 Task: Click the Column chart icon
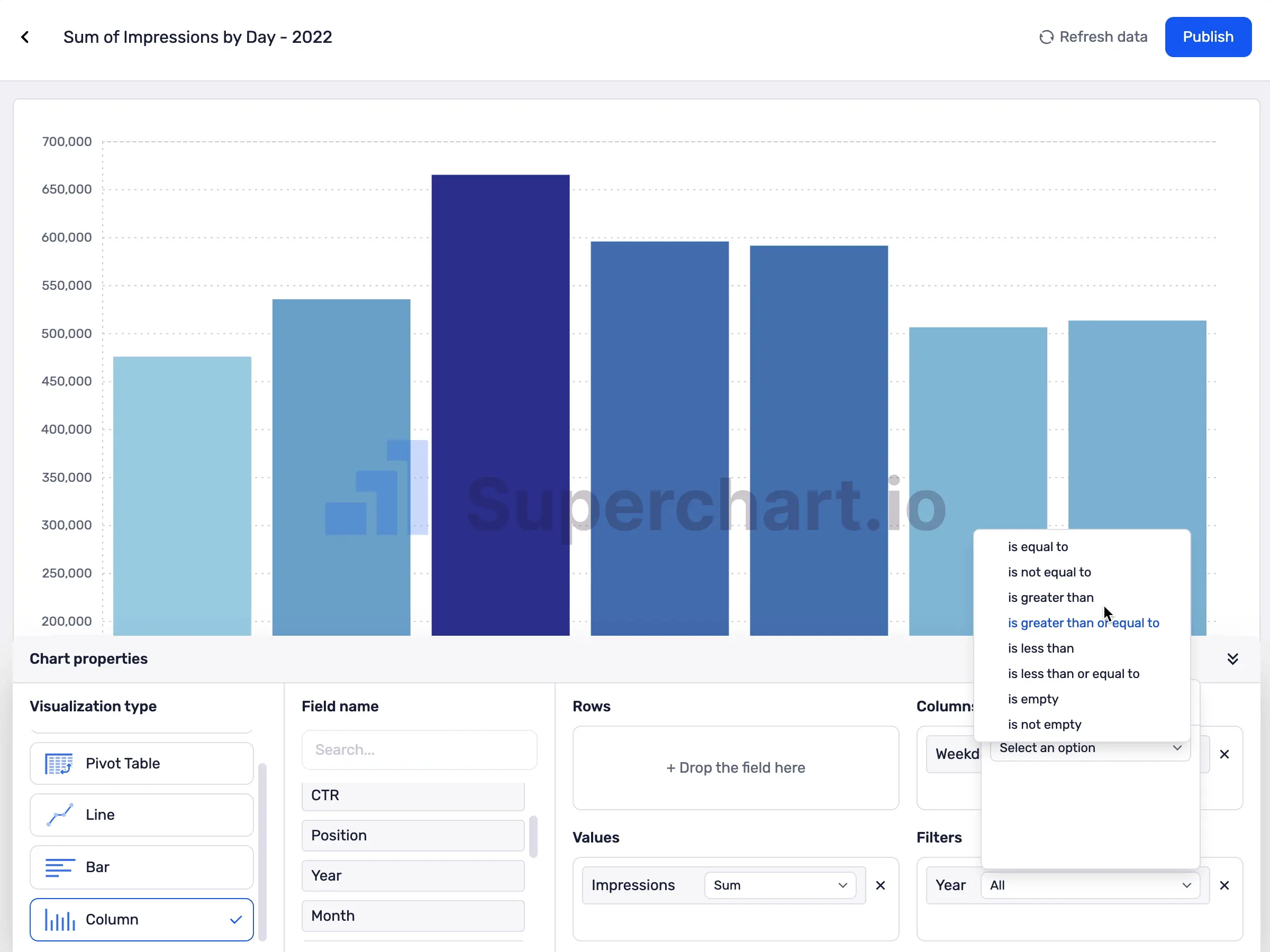tap(59, 919)
